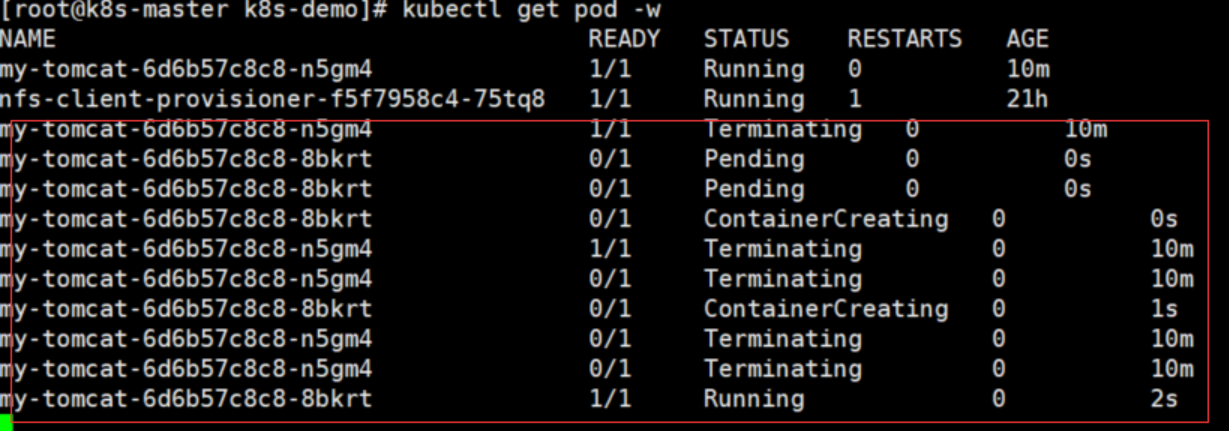Select the NAME column header
The height and width of the screenshot is (431, 1229).
[28, 40]
